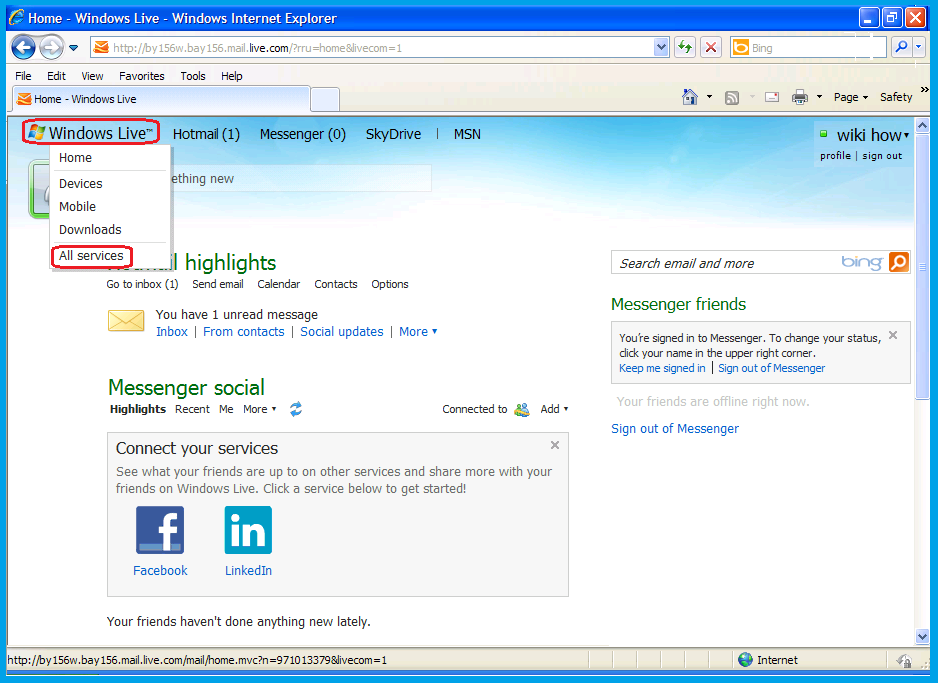
Task: Choose Mobile in Windows Live dropdown
Action: point(77,206)
